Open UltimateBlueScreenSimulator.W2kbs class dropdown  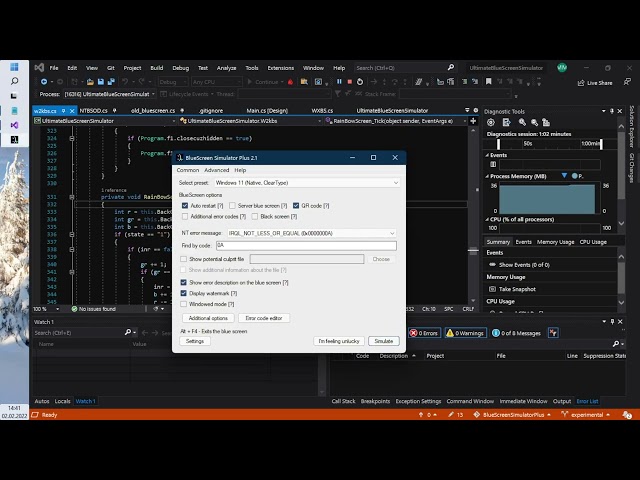pyautogui.click(x=251, y=121)
